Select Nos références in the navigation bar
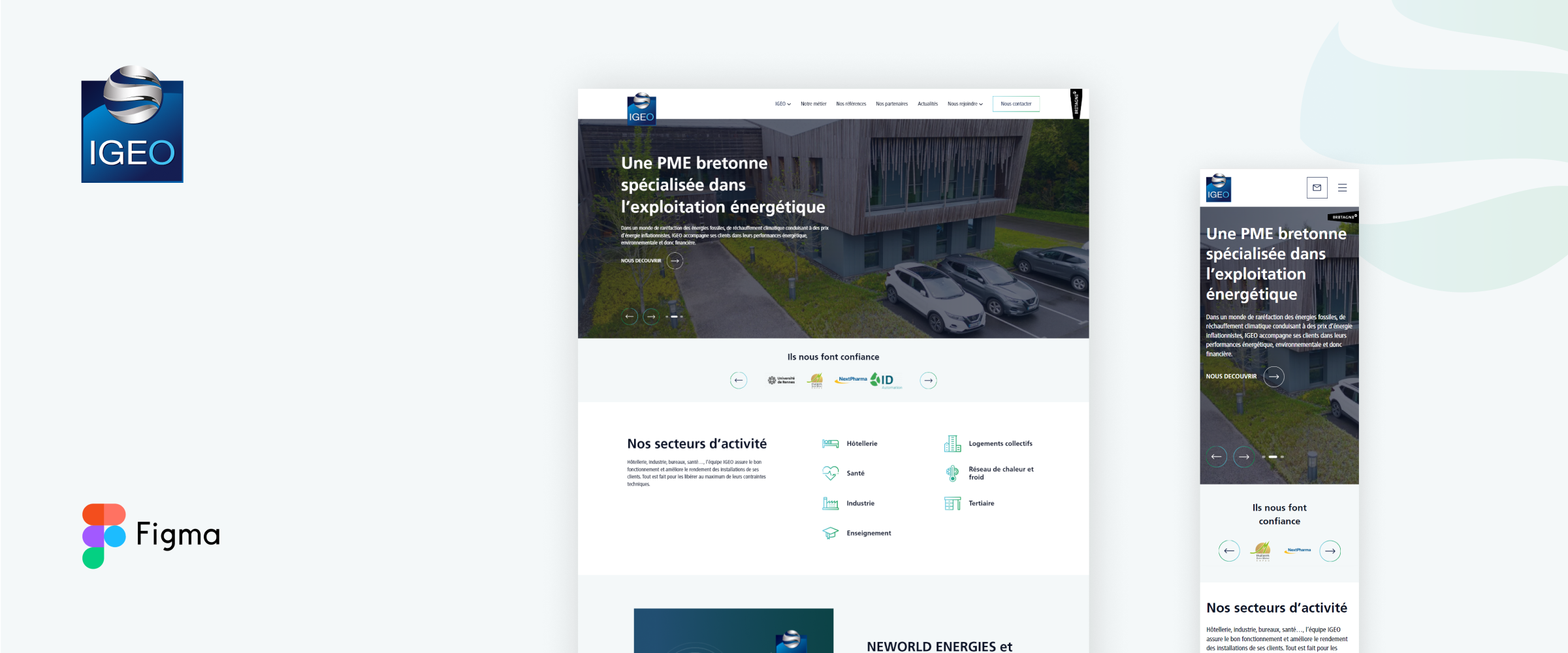The image size is (1568, 653). [851, 104]
